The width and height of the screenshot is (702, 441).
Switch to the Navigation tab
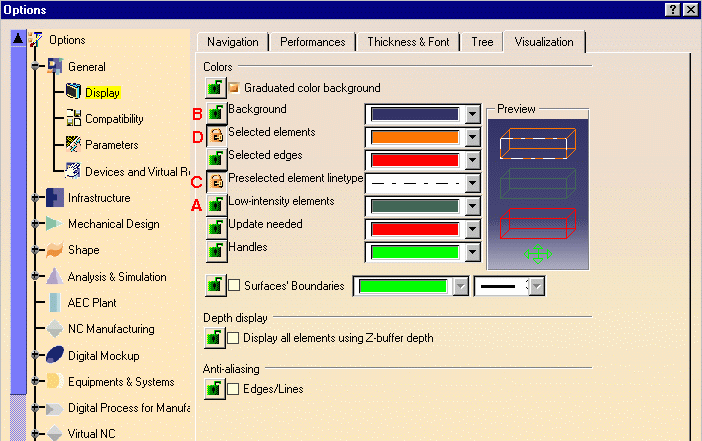coord(232,42)
